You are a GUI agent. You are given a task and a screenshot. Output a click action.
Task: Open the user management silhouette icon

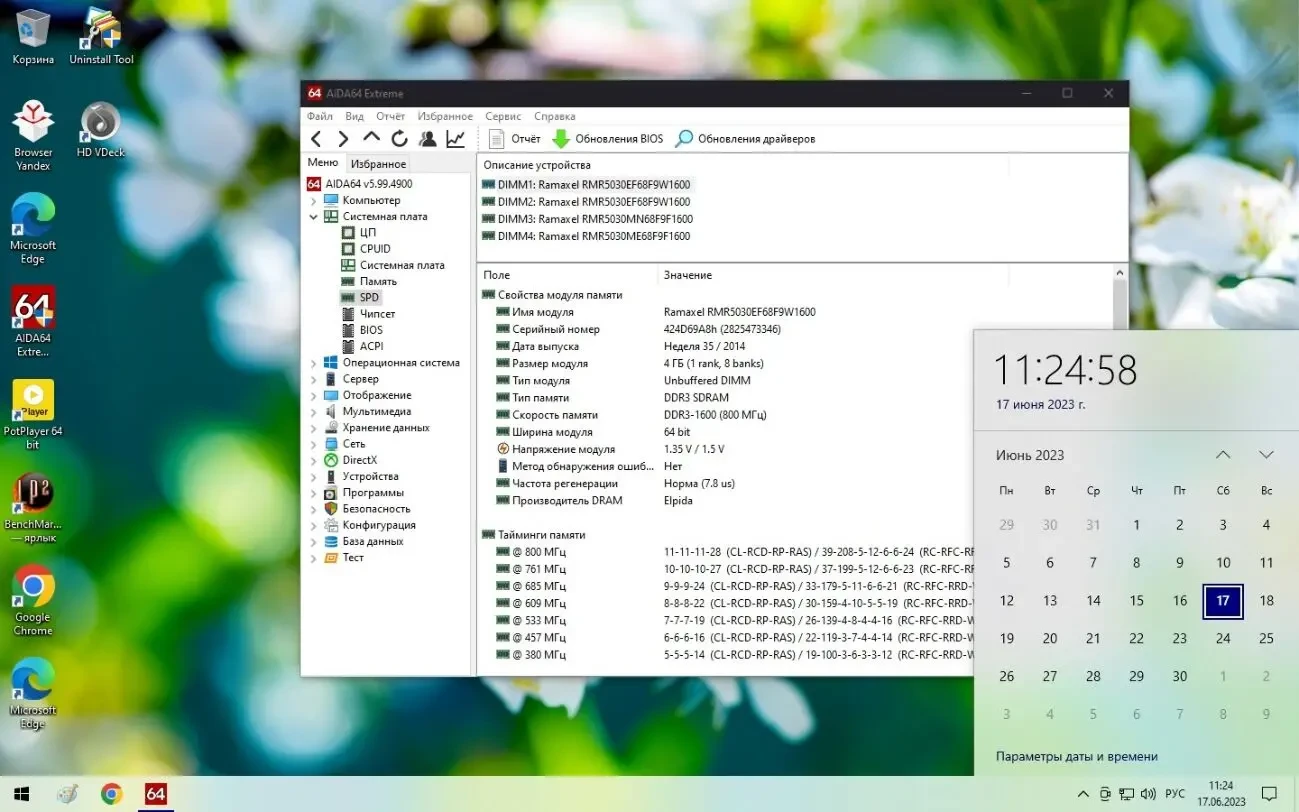(x=427, y=139)
